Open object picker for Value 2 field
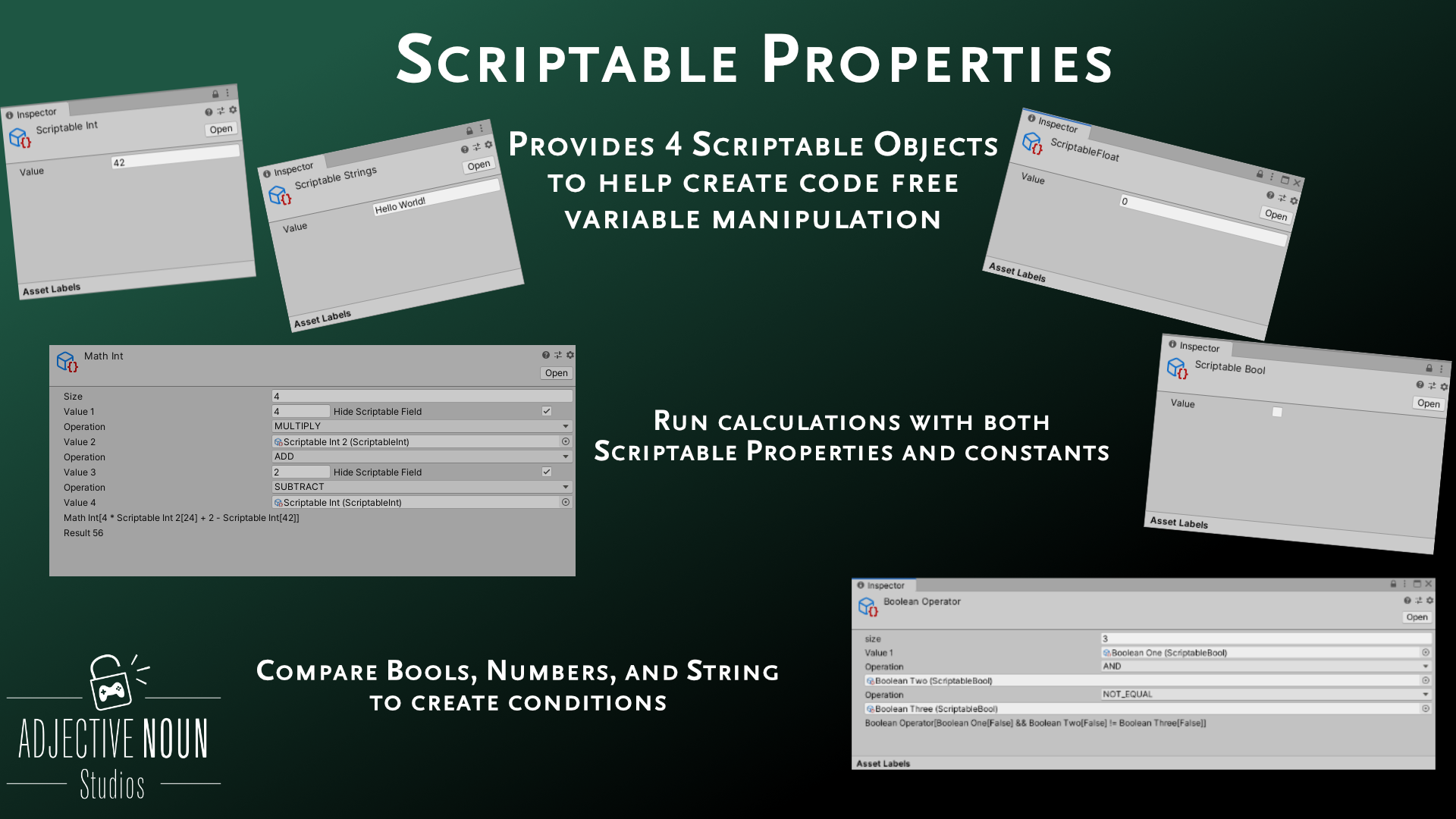1456x819 pixels. [566, 441]
